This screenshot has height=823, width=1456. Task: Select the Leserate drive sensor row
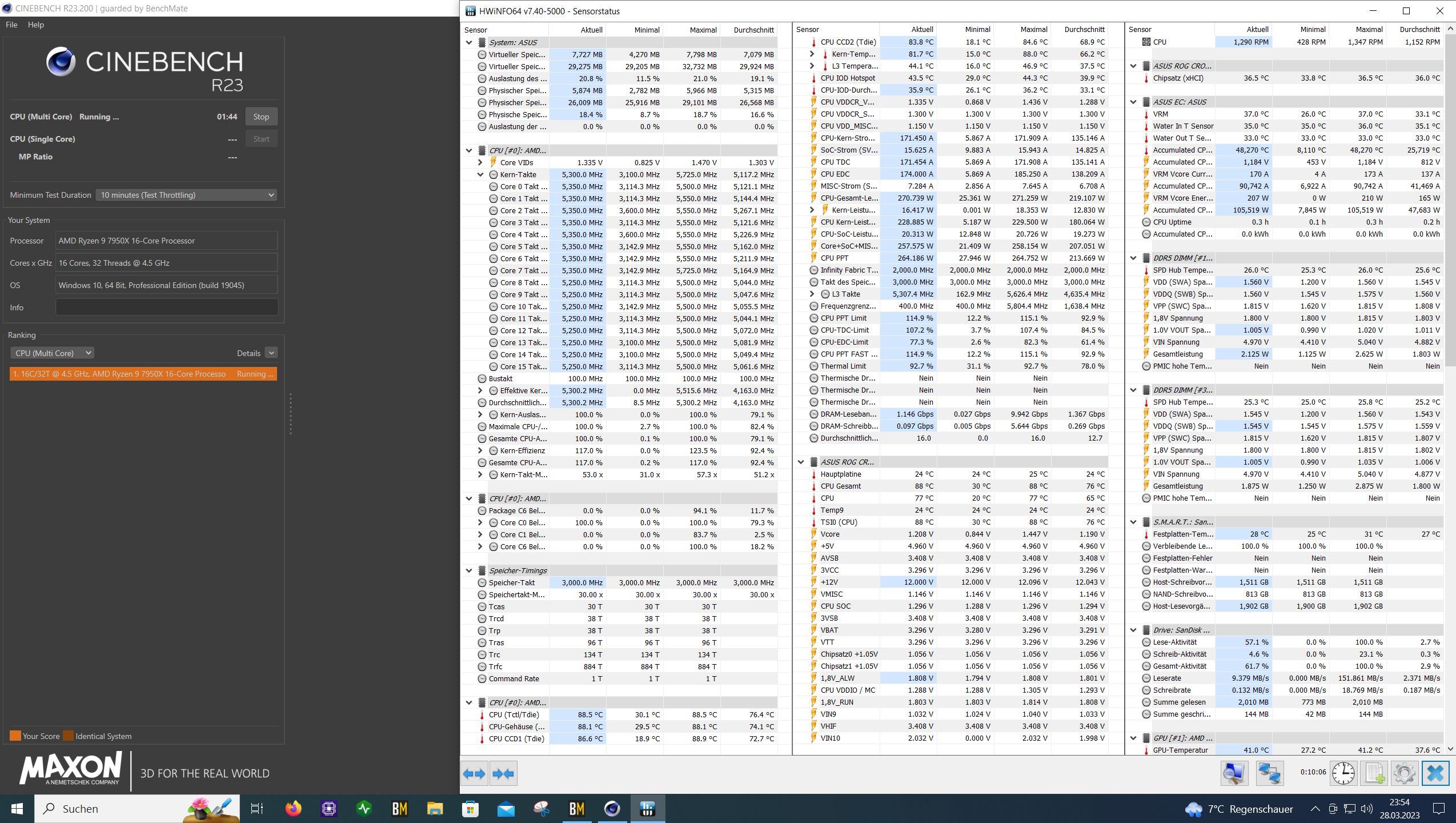(x=1285, y=678)
